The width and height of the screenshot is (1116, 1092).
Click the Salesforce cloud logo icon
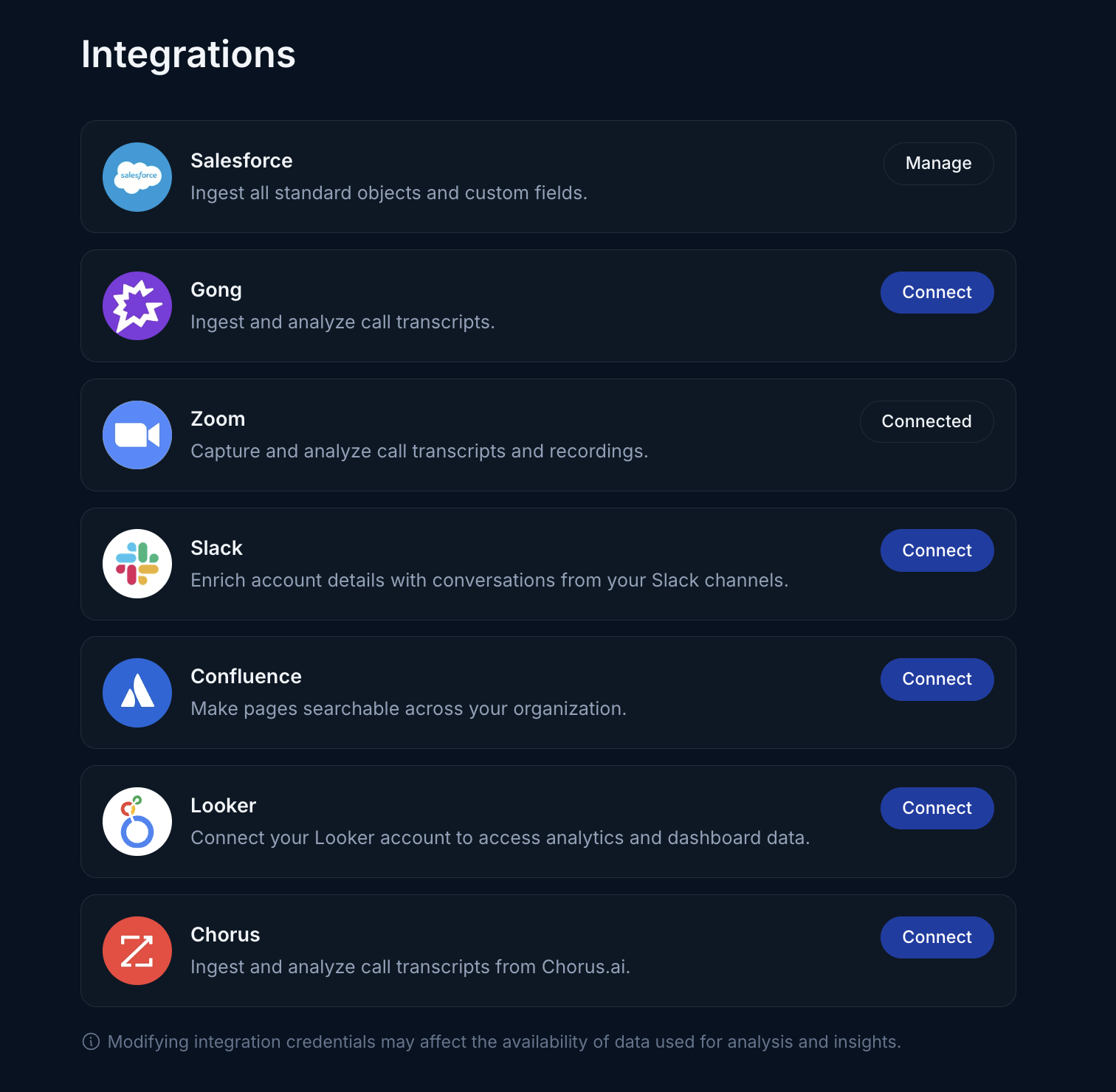pos(137,177)
